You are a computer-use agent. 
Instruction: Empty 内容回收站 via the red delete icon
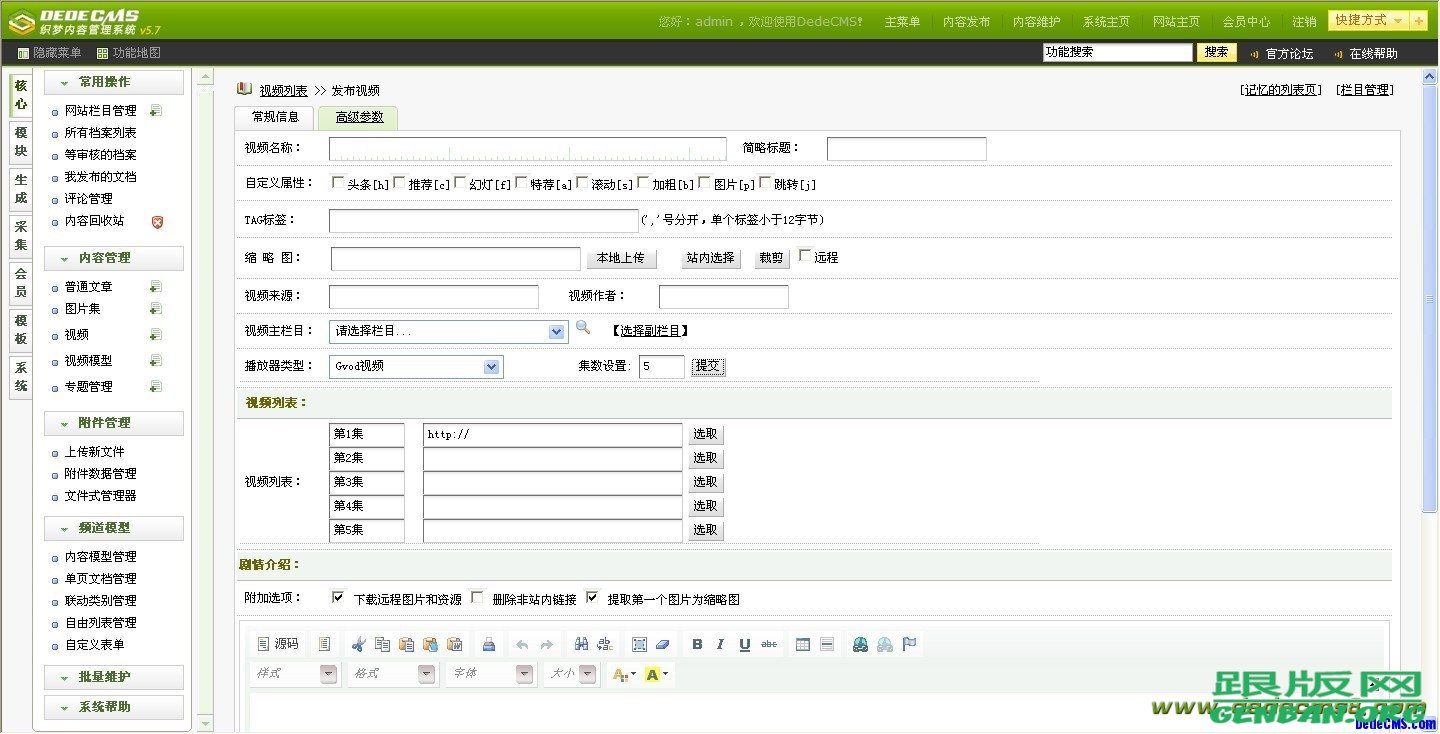[157, 220]
